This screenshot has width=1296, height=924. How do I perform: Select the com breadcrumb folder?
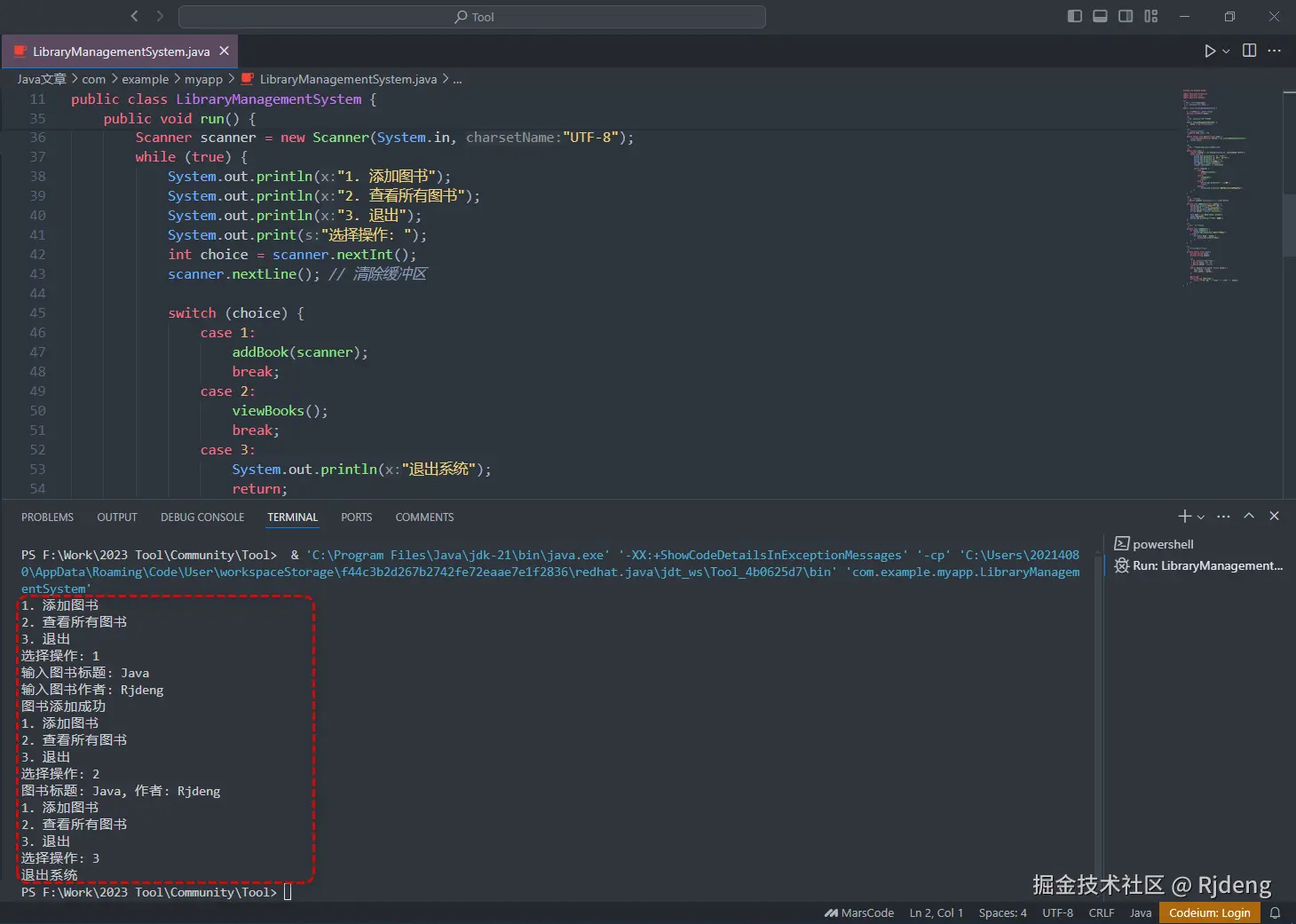tap(94, 79)
